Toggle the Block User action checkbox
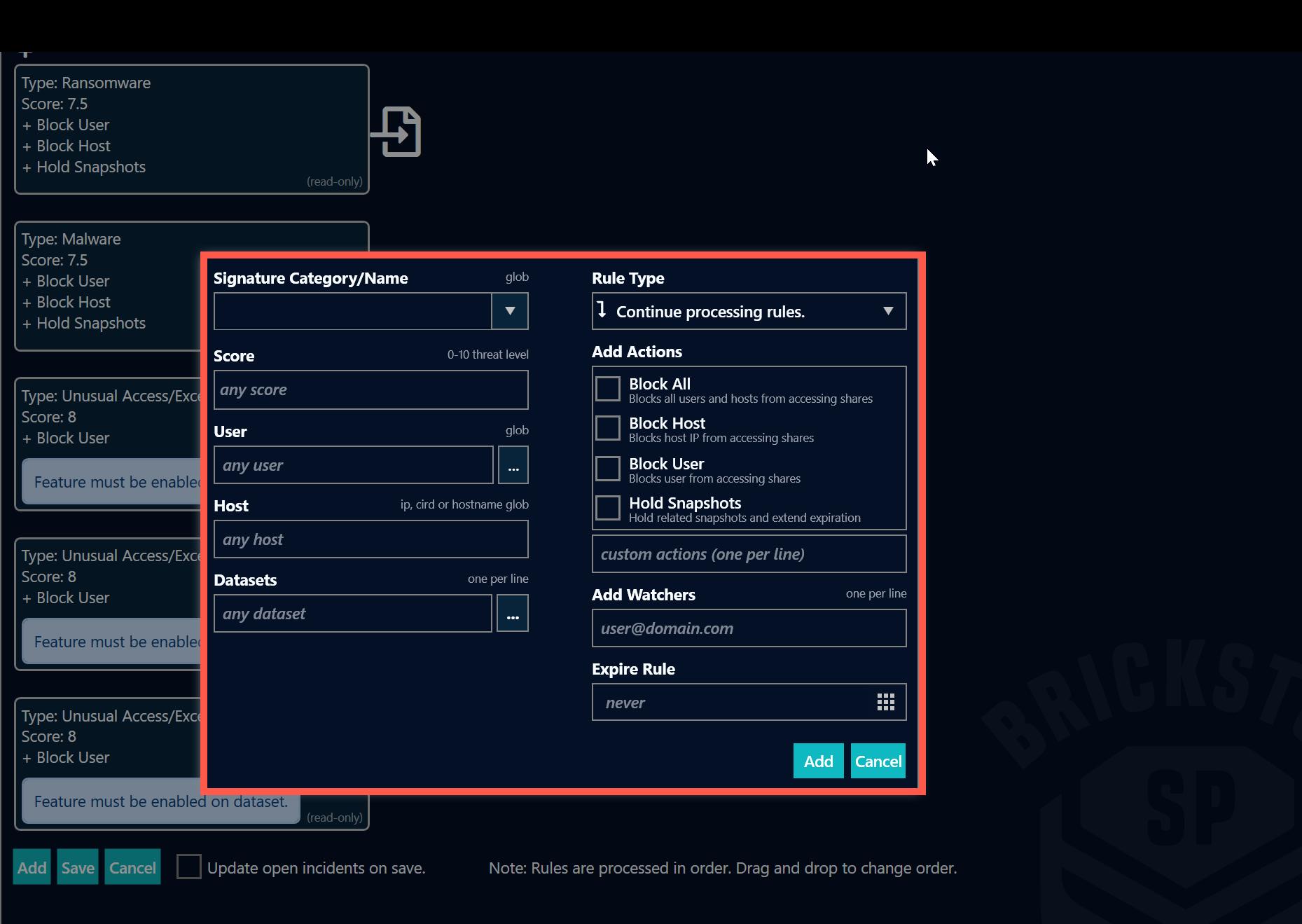Screen dimensions: 1302x924 (x=607, y=469)
